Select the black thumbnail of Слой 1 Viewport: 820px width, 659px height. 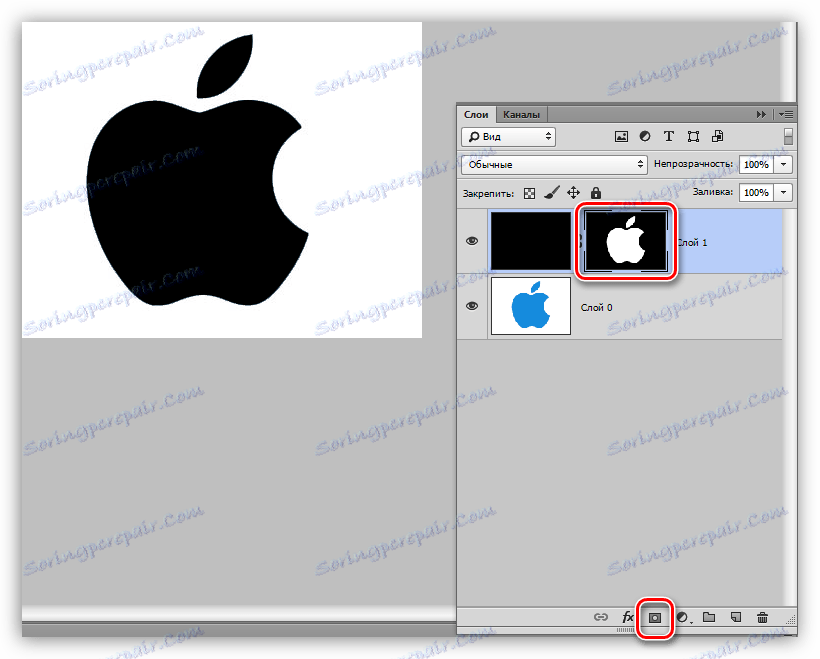[x=531, y=241]
